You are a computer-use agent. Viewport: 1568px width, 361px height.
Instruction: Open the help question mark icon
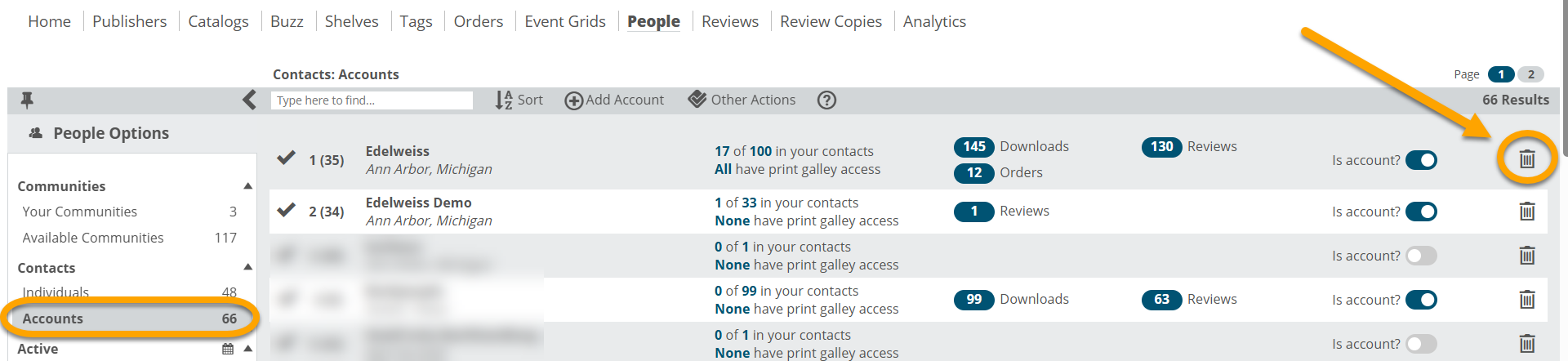(x=826, y=100)
